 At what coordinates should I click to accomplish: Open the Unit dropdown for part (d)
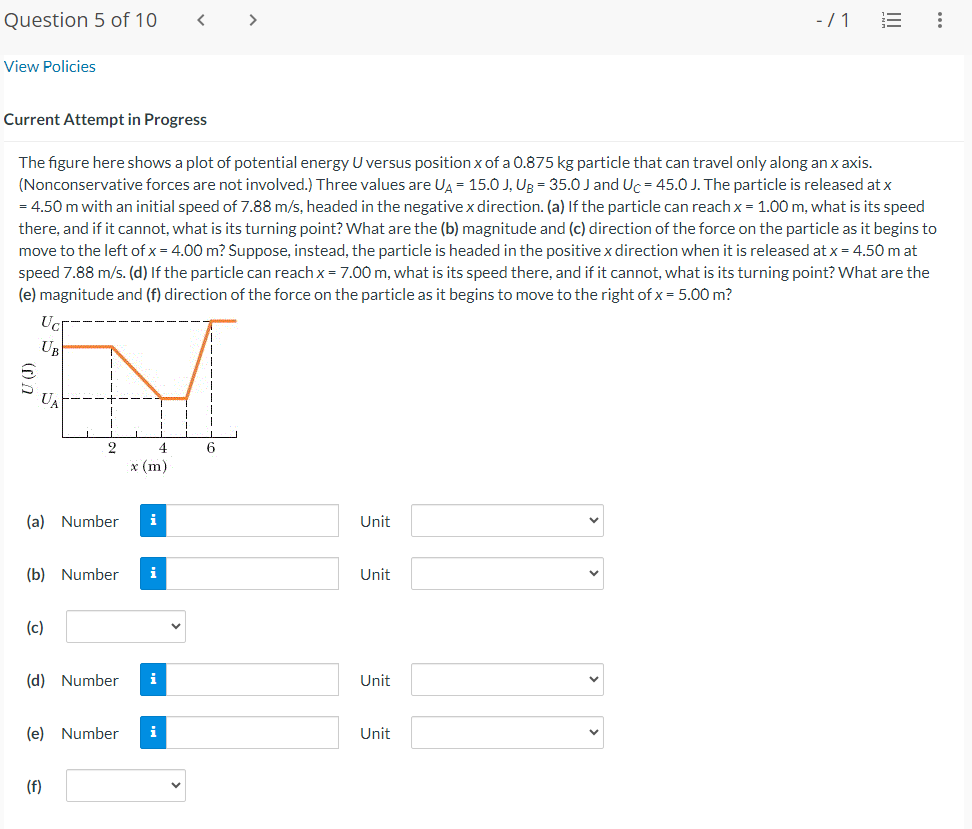click(x=506, y=679)
